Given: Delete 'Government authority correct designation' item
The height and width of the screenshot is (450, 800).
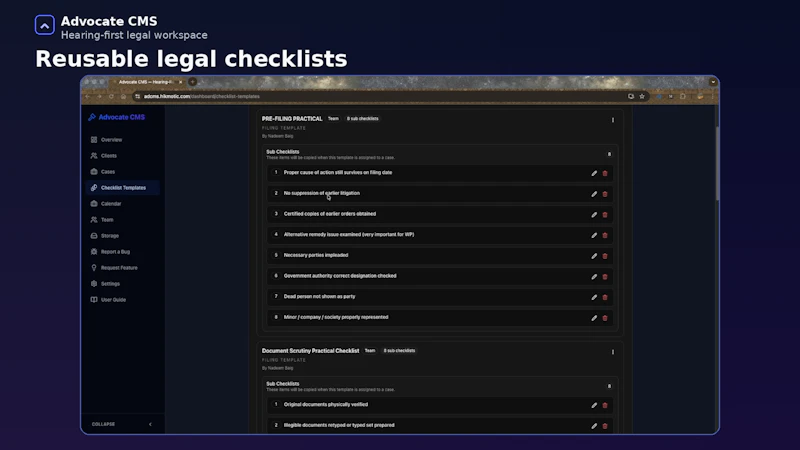Looking at the screenshot, I should [x=605, y=277].
